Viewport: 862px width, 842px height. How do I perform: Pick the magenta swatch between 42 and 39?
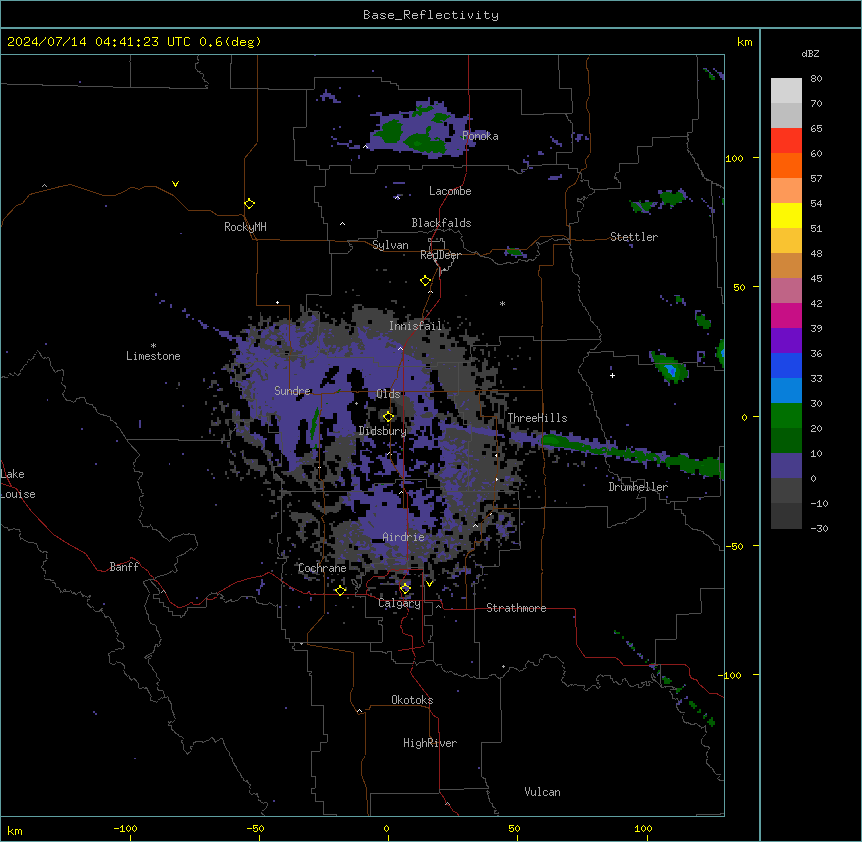(786, 315)
